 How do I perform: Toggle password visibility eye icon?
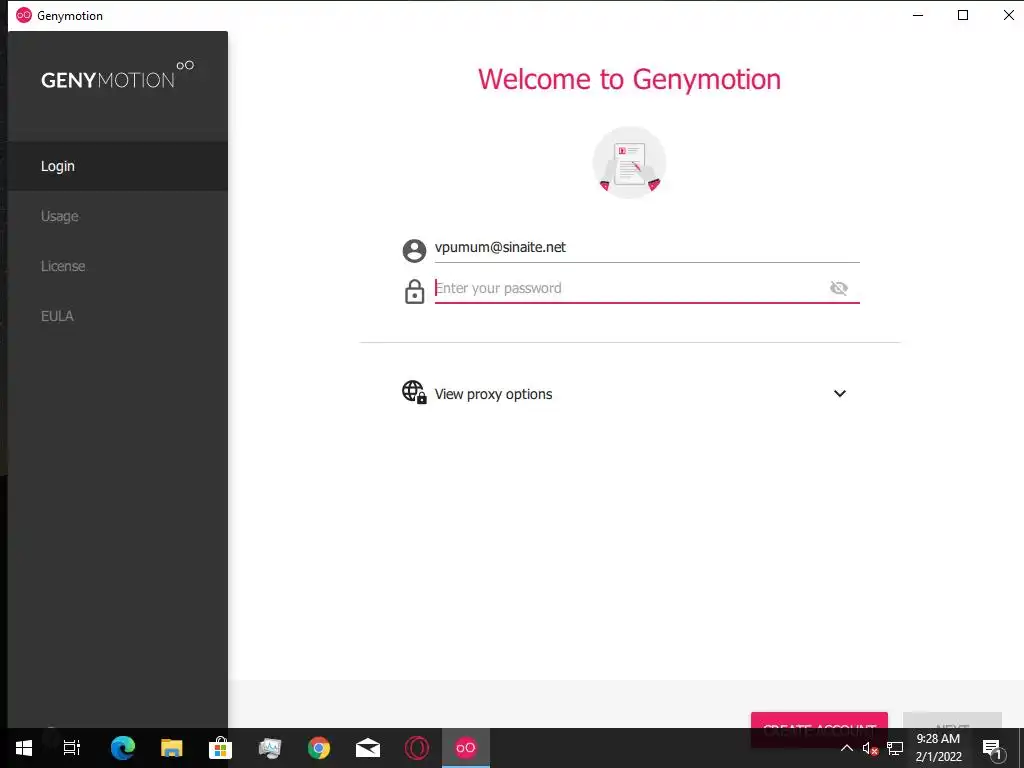pyautogui.click(x=839, y=288)
